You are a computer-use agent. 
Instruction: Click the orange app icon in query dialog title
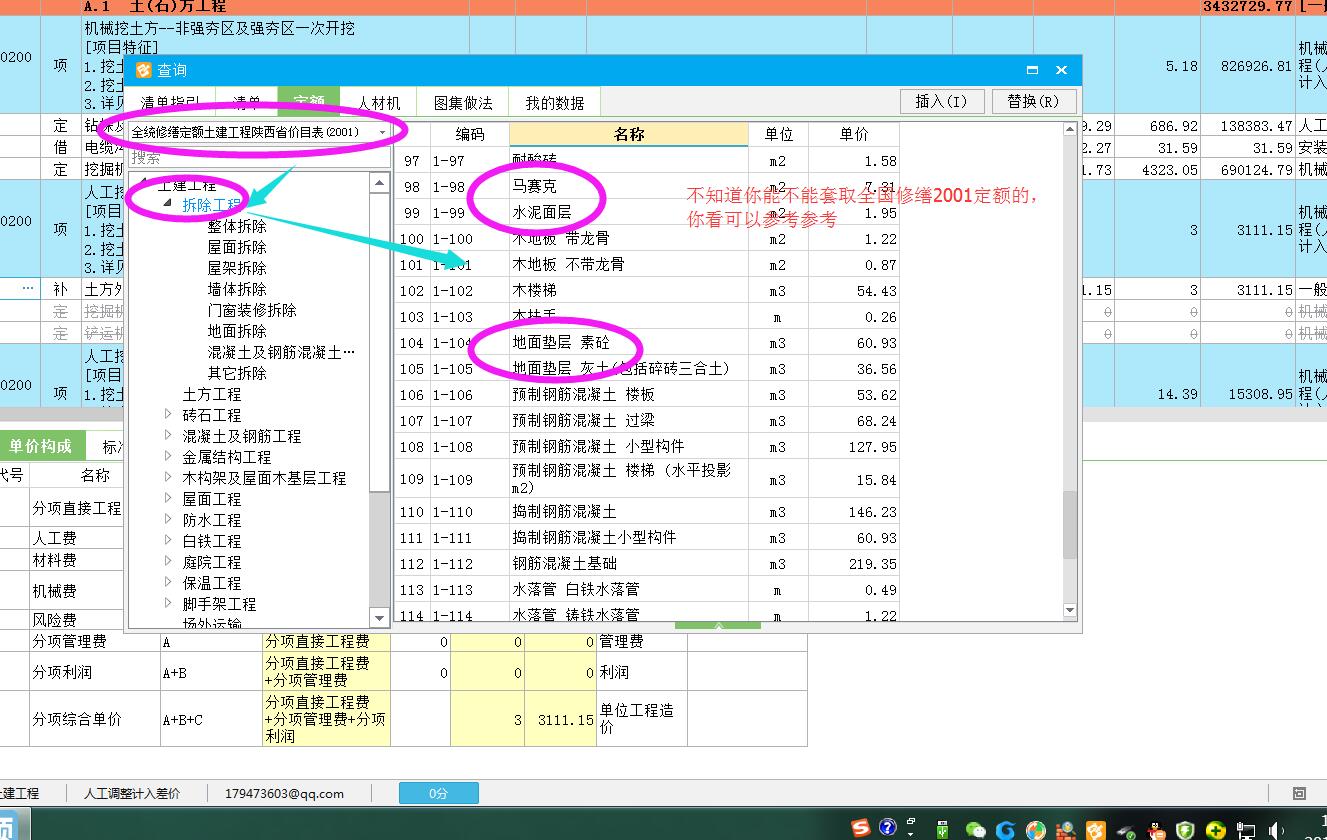pos(143,70)
